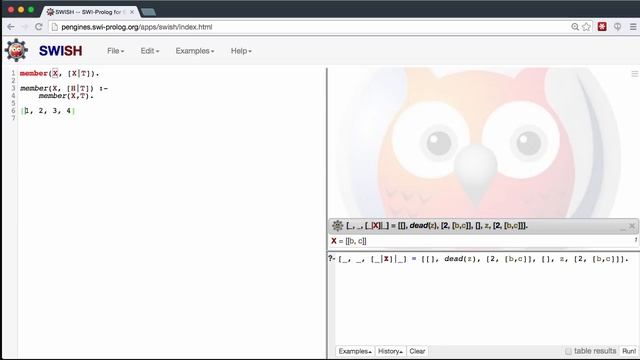
Task: Open the File menu
Action: click(116, 51)
